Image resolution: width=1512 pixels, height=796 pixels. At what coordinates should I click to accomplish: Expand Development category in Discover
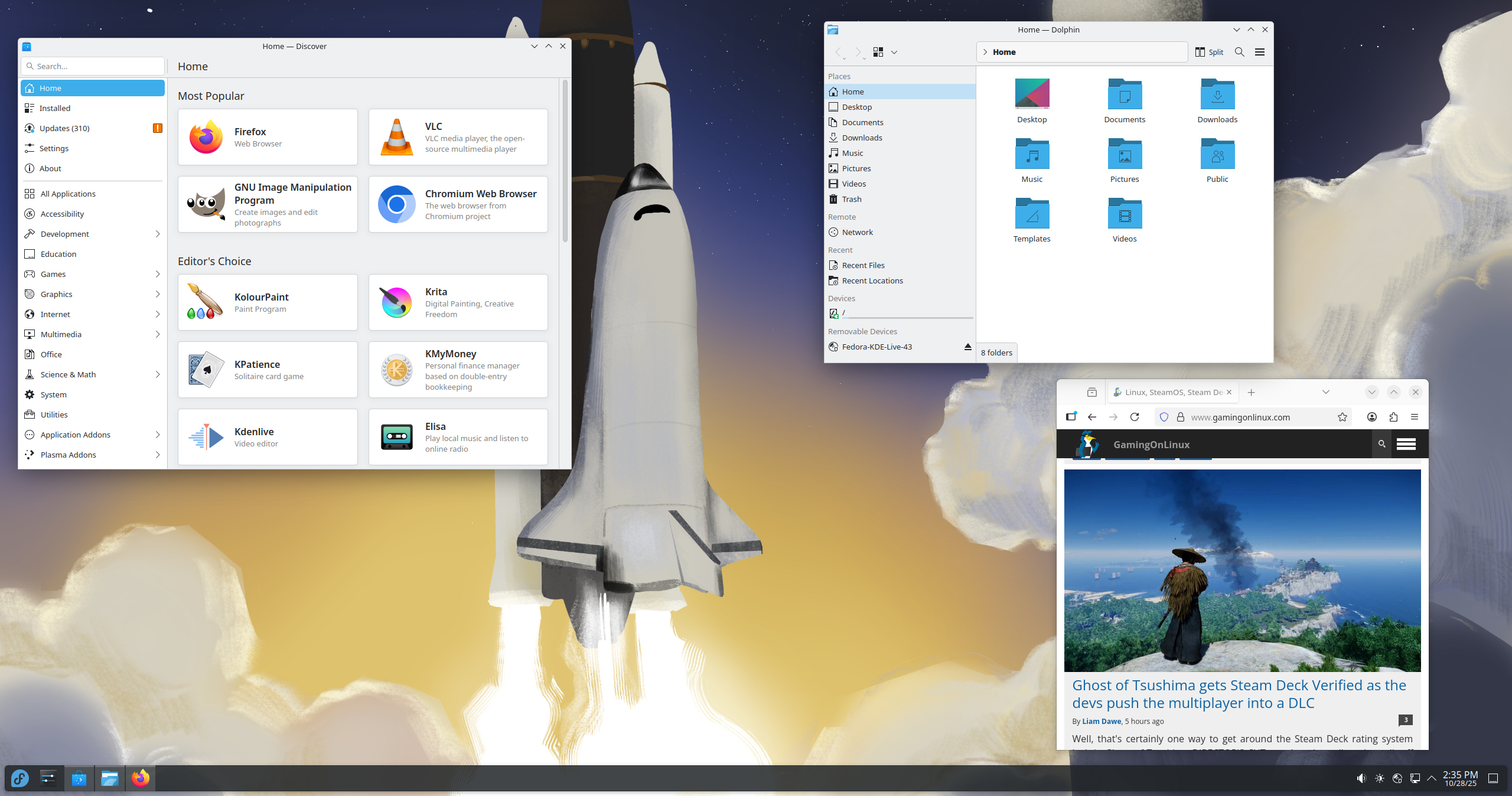click(158, 234)
